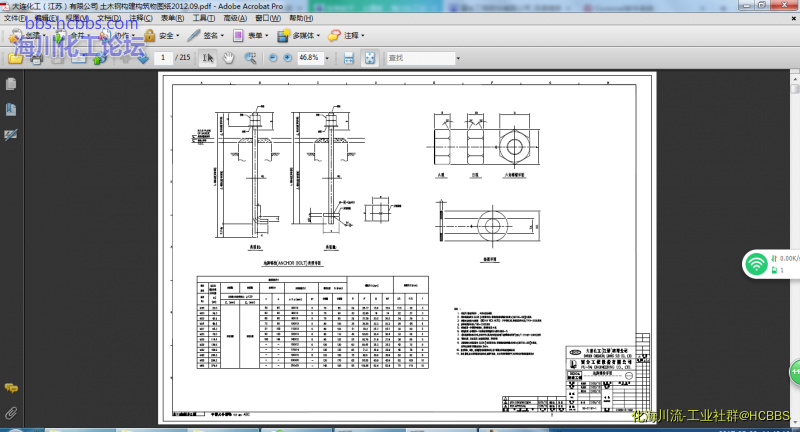Click the purple 表单 form icon
The height and width of the screenshot is (432, 800).
(x=238, y=35)
